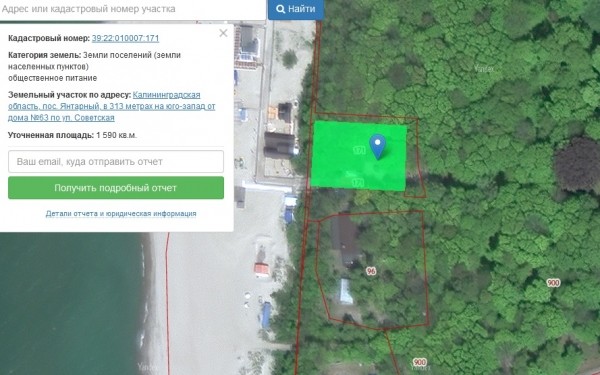Focus the address or cadastral number search field
600x375 pixels.
(132, 9)
